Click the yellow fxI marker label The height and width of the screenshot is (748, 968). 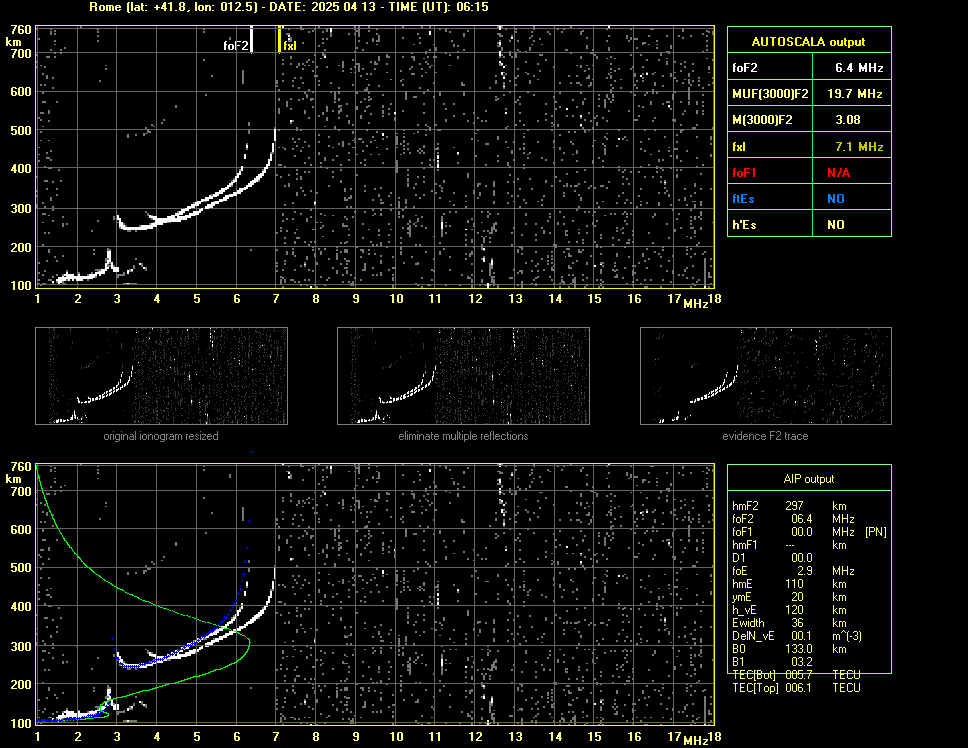click(290, 46)
